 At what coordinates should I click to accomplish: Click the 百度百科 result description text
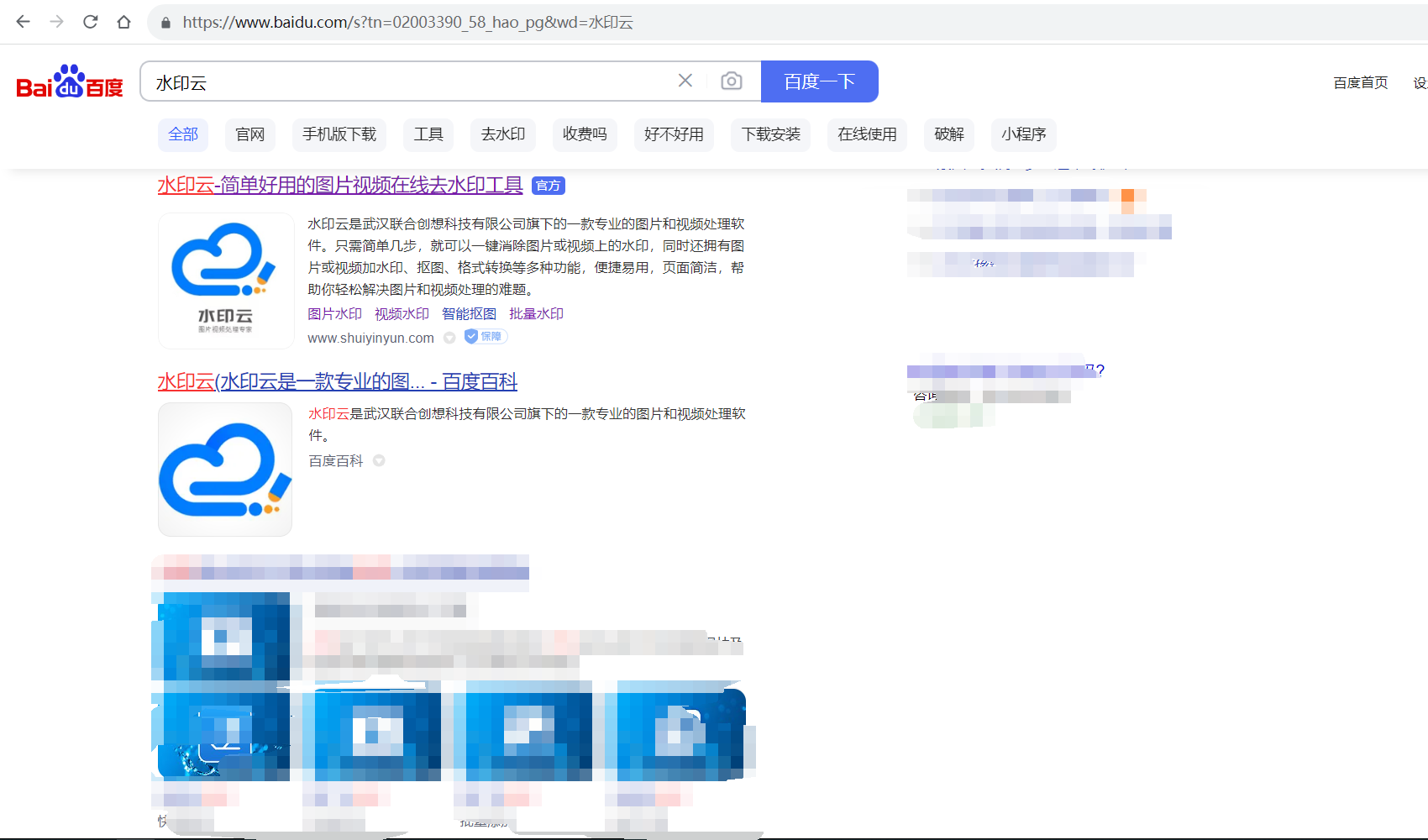pyautogui.click(x=527, y=424)
